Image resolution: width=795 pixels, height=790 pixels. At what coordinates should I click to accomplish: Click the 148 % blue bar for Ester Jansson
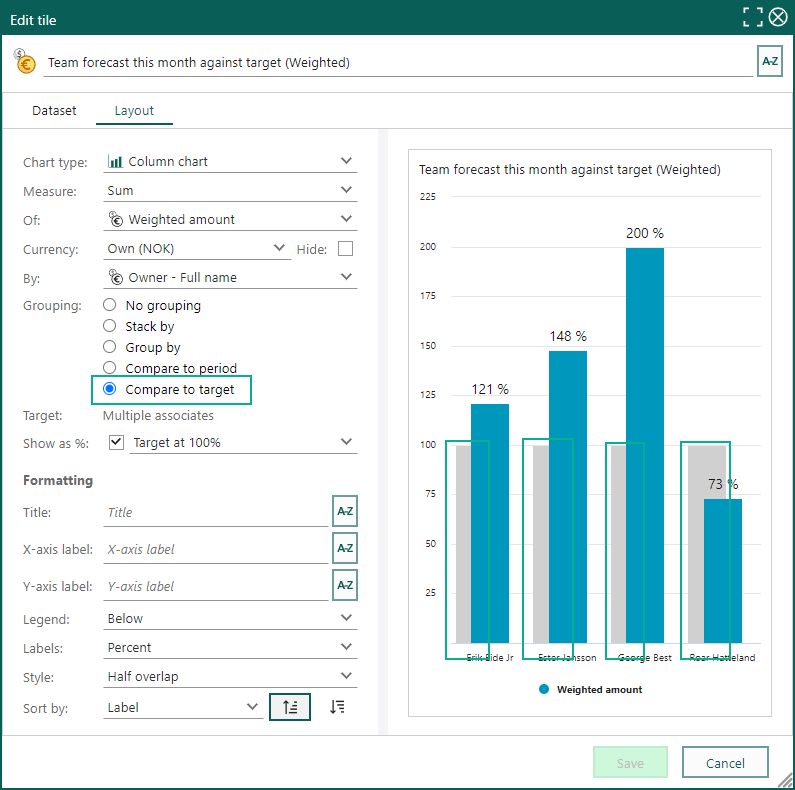point(568,497)
